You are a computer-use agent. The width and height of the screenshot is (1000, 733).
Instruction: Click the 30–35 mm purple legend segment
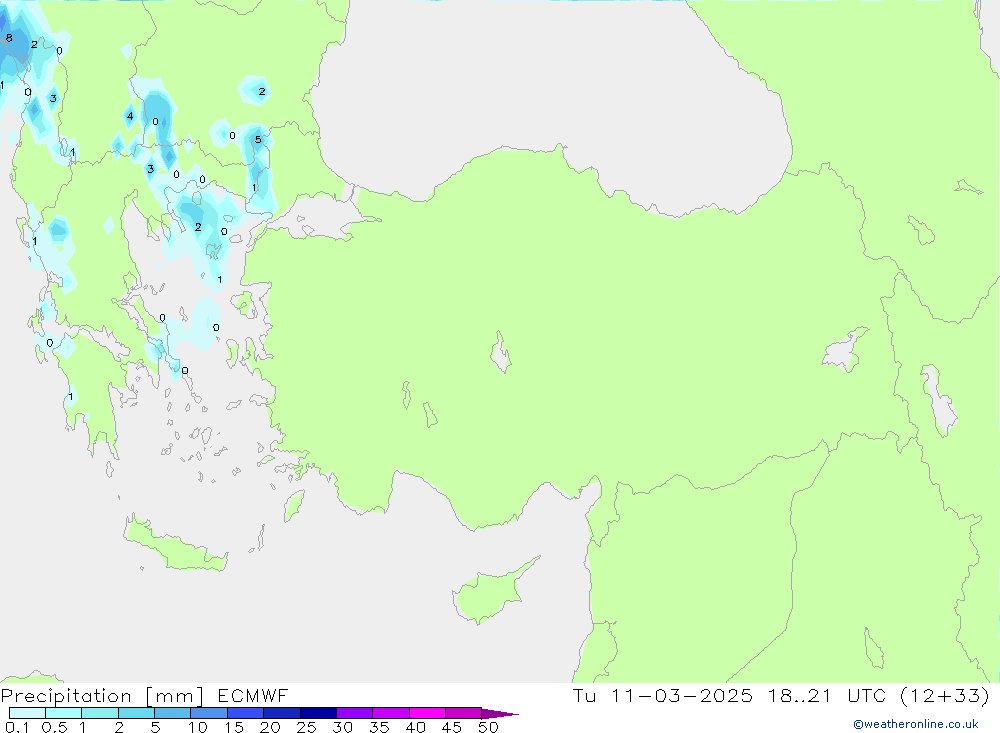tap(354, 713)
